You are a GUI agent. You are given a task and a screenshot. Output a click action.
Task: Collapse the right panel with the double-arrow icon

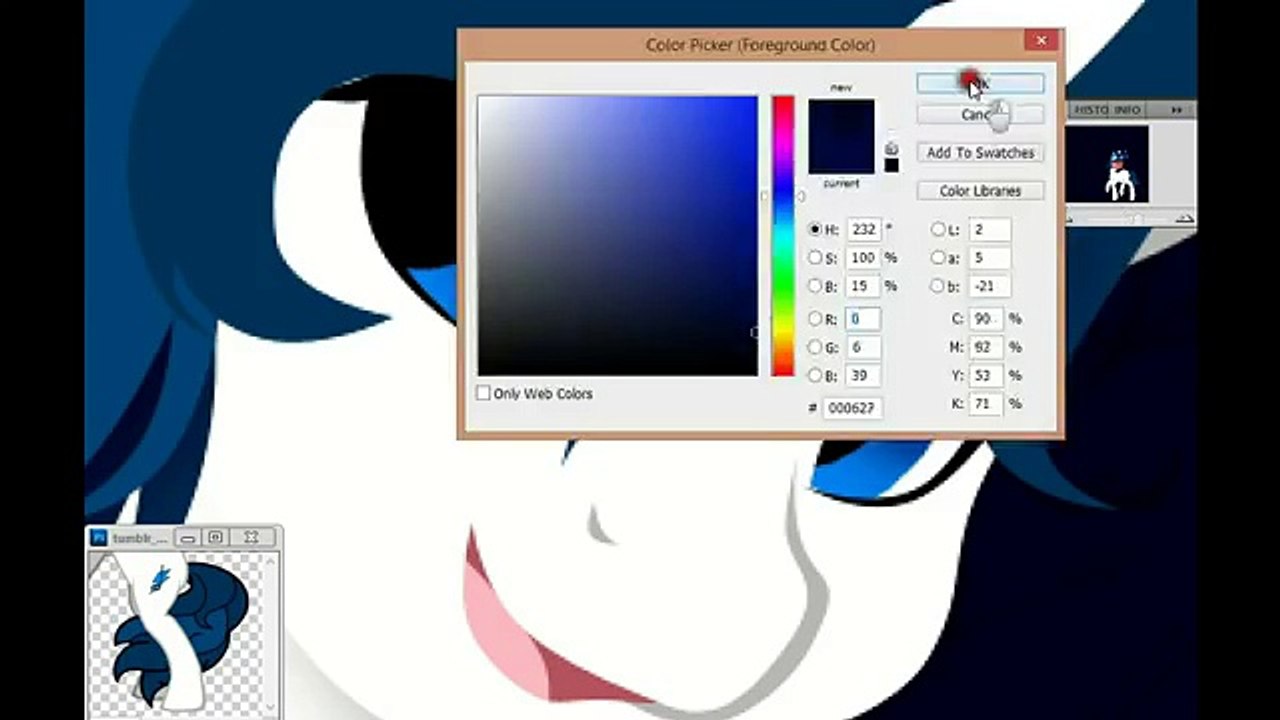(x=1177, y=109)
